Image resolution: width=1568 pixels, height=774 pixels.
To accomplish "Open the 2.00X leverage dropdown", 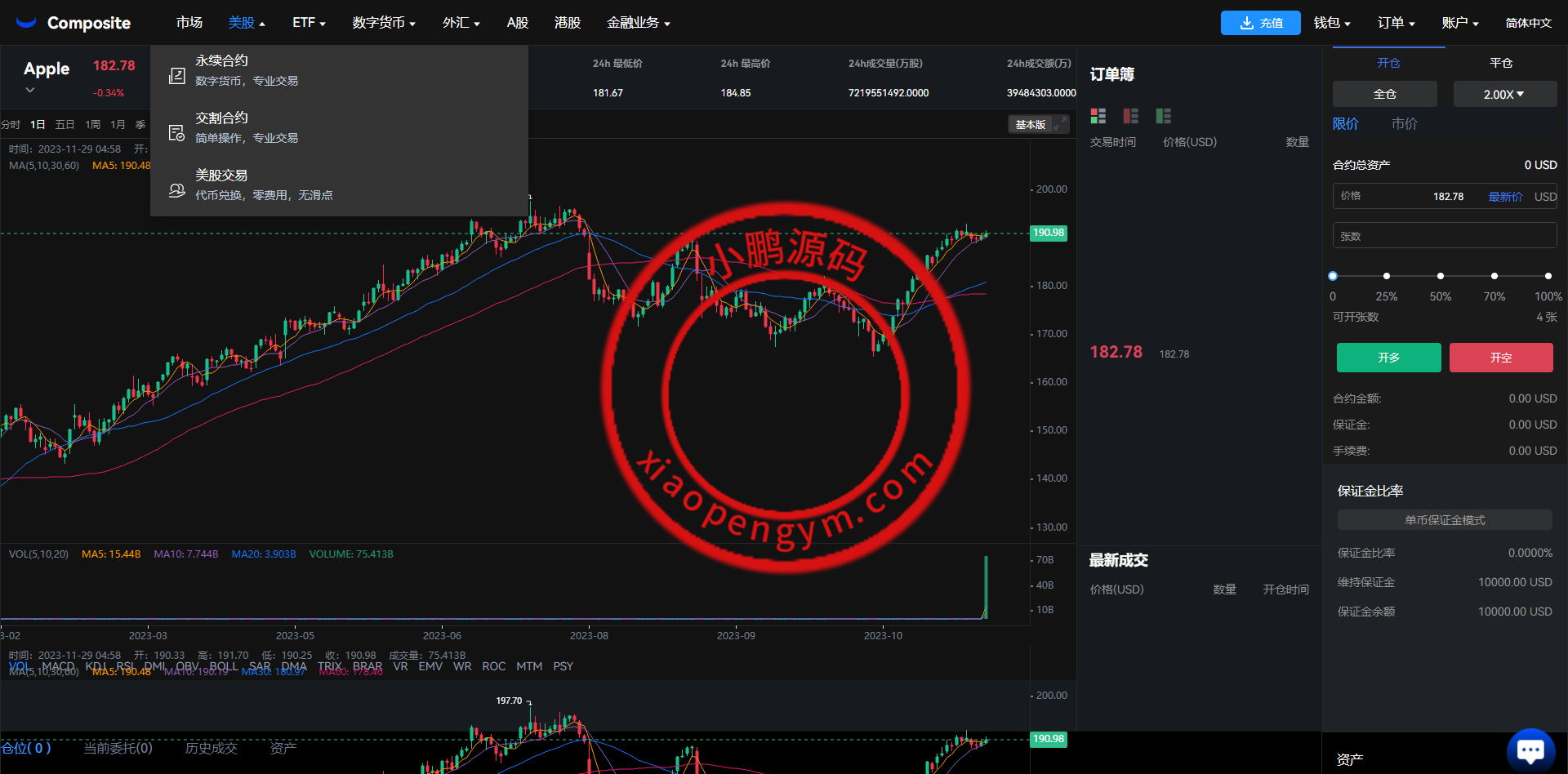I will [x=1503, y=94].
